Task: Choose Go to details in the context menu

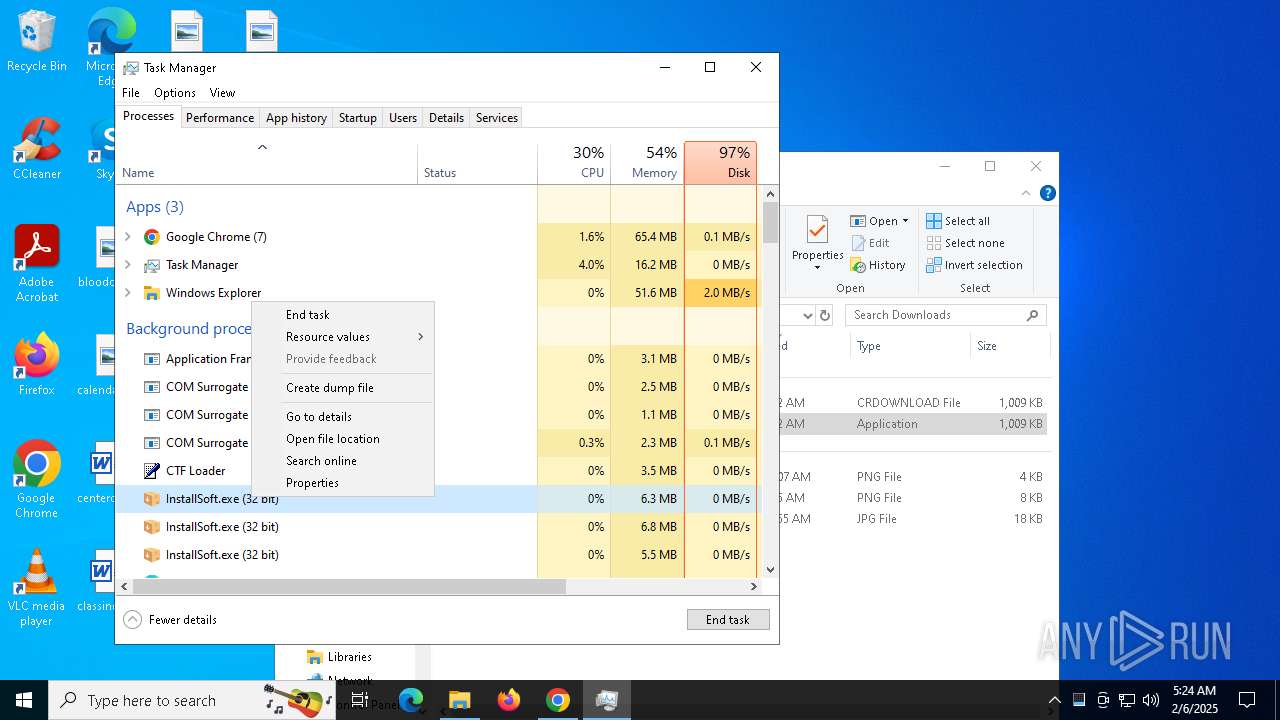Action: coord(343,417)
